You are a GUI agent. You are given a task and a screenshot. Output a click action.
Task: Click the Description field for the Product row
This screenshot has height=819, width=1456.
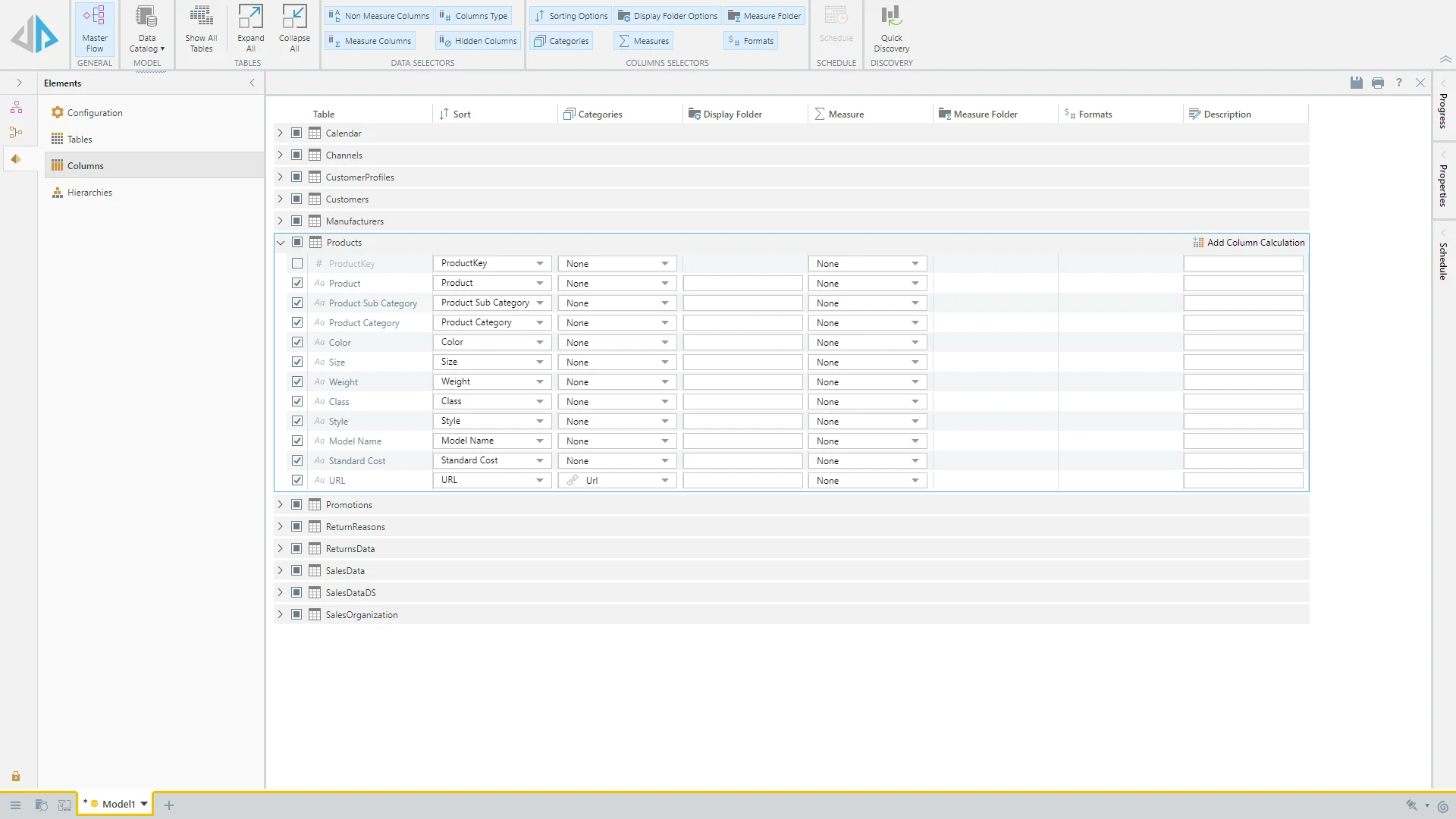[x=1243, y=284]
